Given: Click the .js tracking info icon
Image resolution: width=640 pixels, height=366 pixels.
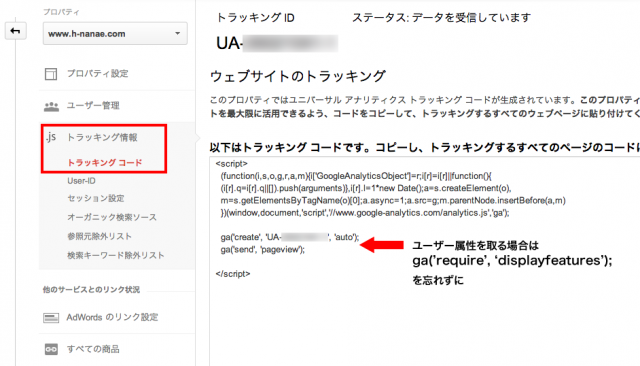Looking at the screenshot, I should (x=51, y=137).
